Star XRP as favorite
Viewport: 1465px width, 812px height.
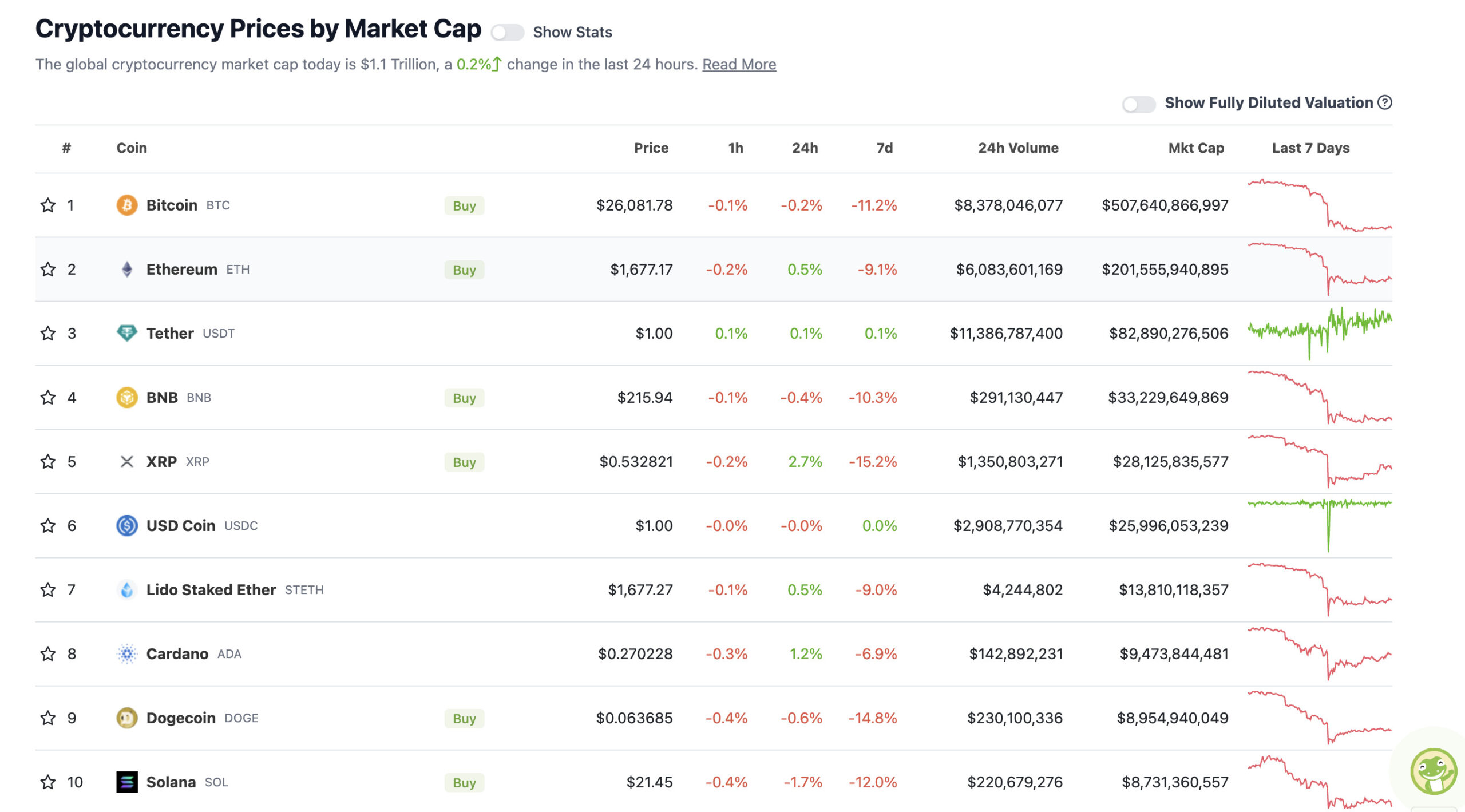[x=48, y=461]
